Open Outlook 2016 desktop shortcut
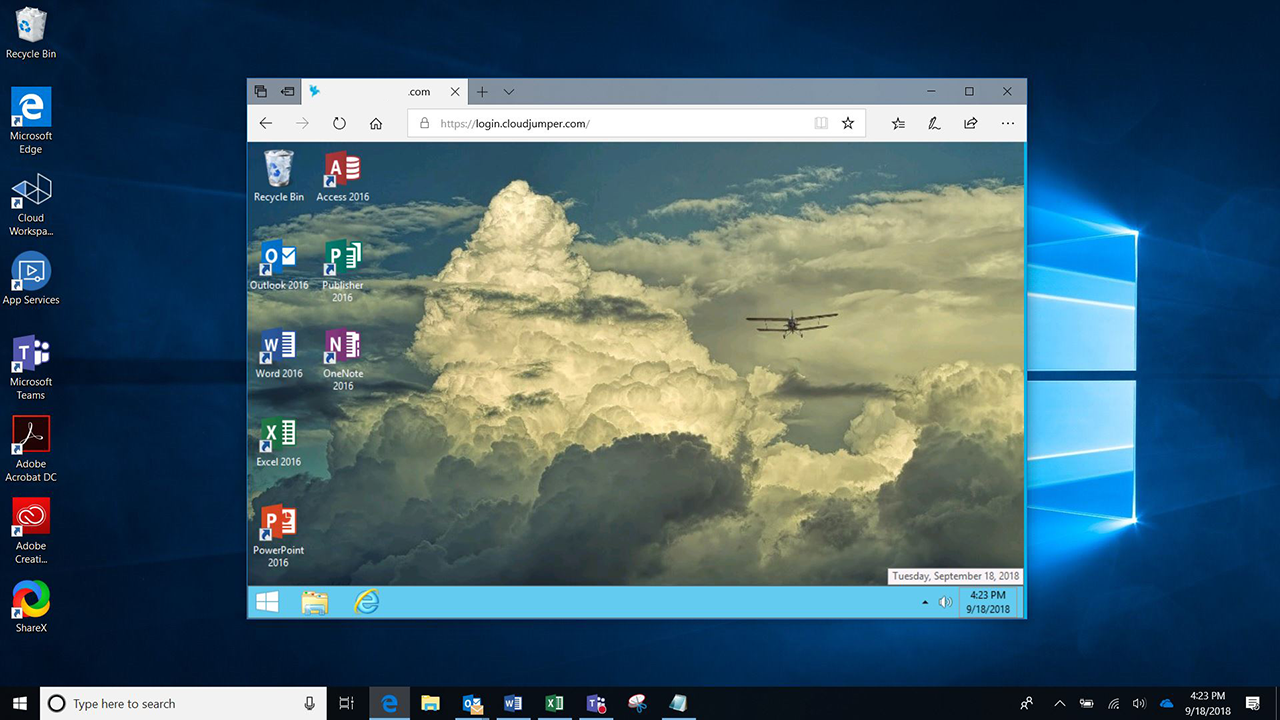This screenshot has height=720, width=1280. click(278, 265)
